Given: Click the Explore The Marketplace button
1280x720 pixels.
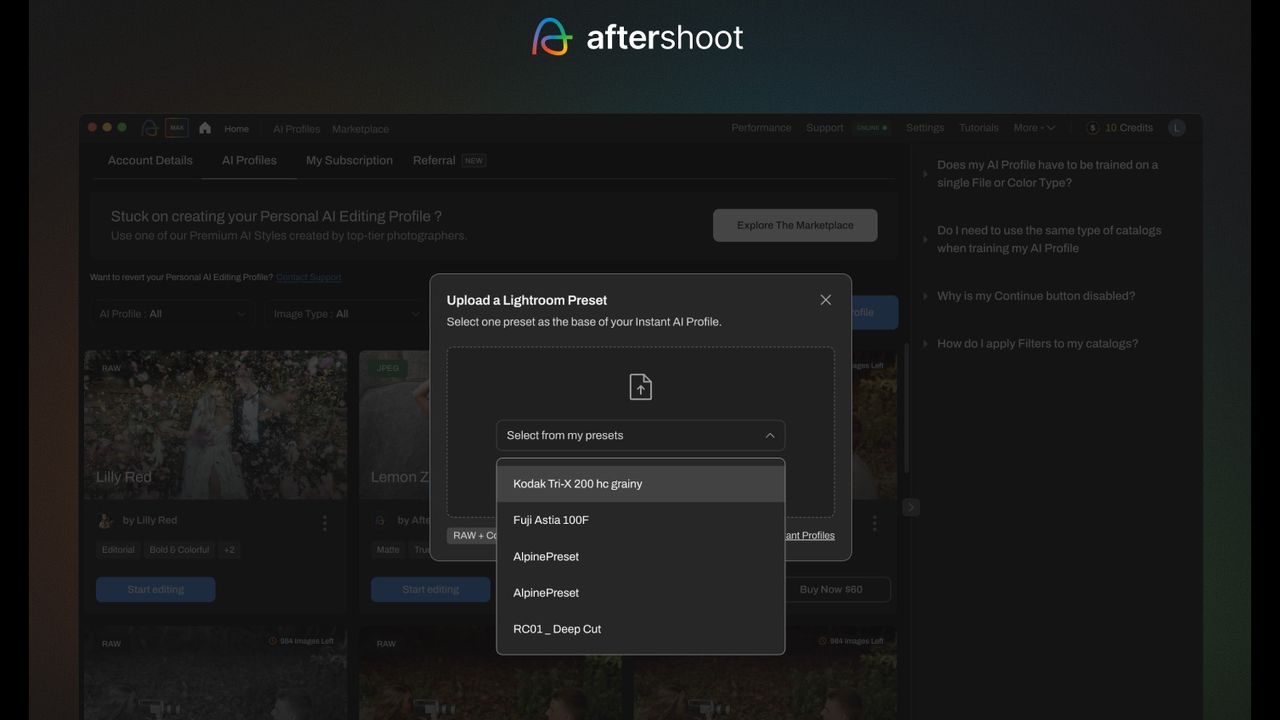Looking at the screenshot, I should tap(795, 225).
